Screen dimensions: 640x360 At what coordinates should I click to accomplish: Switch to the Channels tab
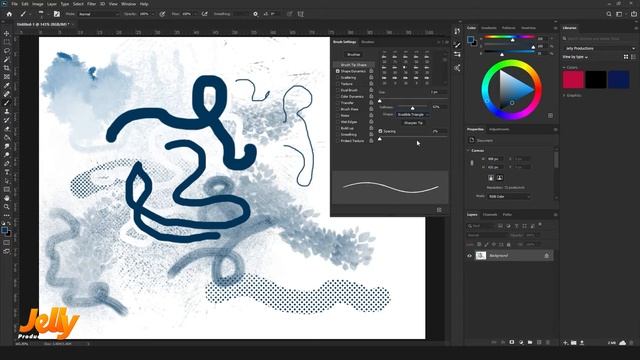(x=490, y=215)
